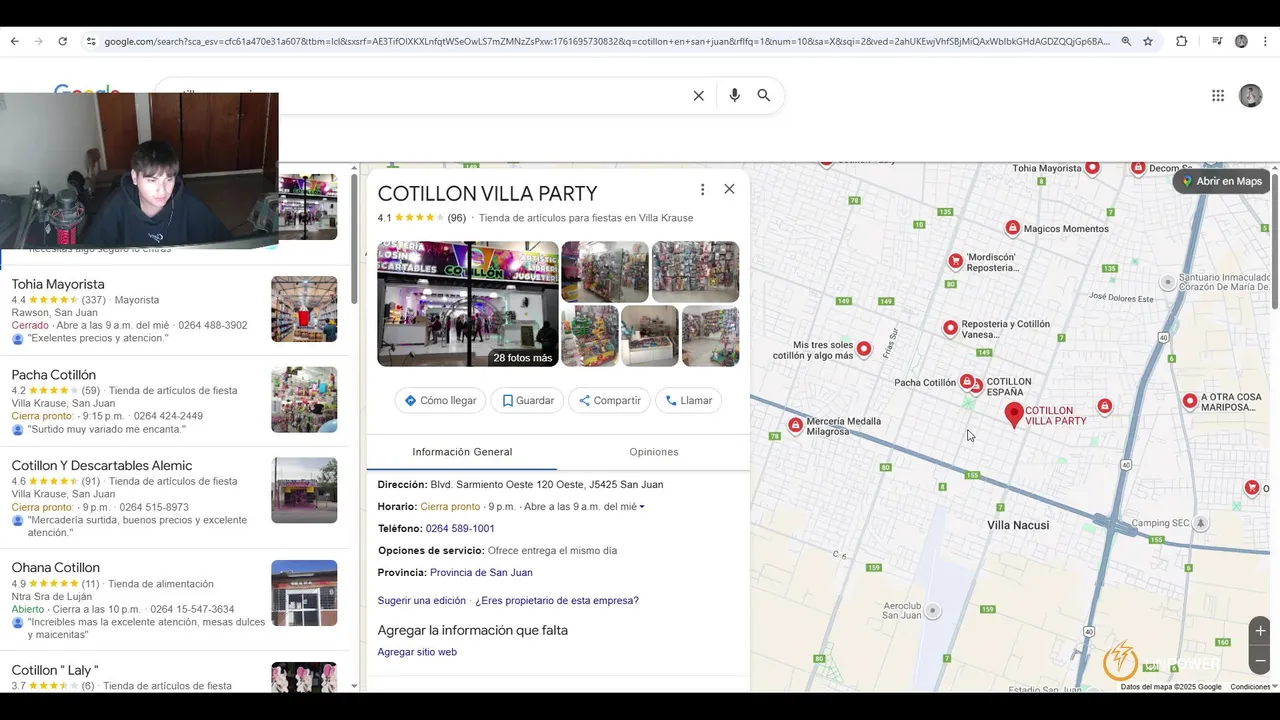1280x720 pixels.
Task: Click the browser address bar URL
Action: click(607, 41)
